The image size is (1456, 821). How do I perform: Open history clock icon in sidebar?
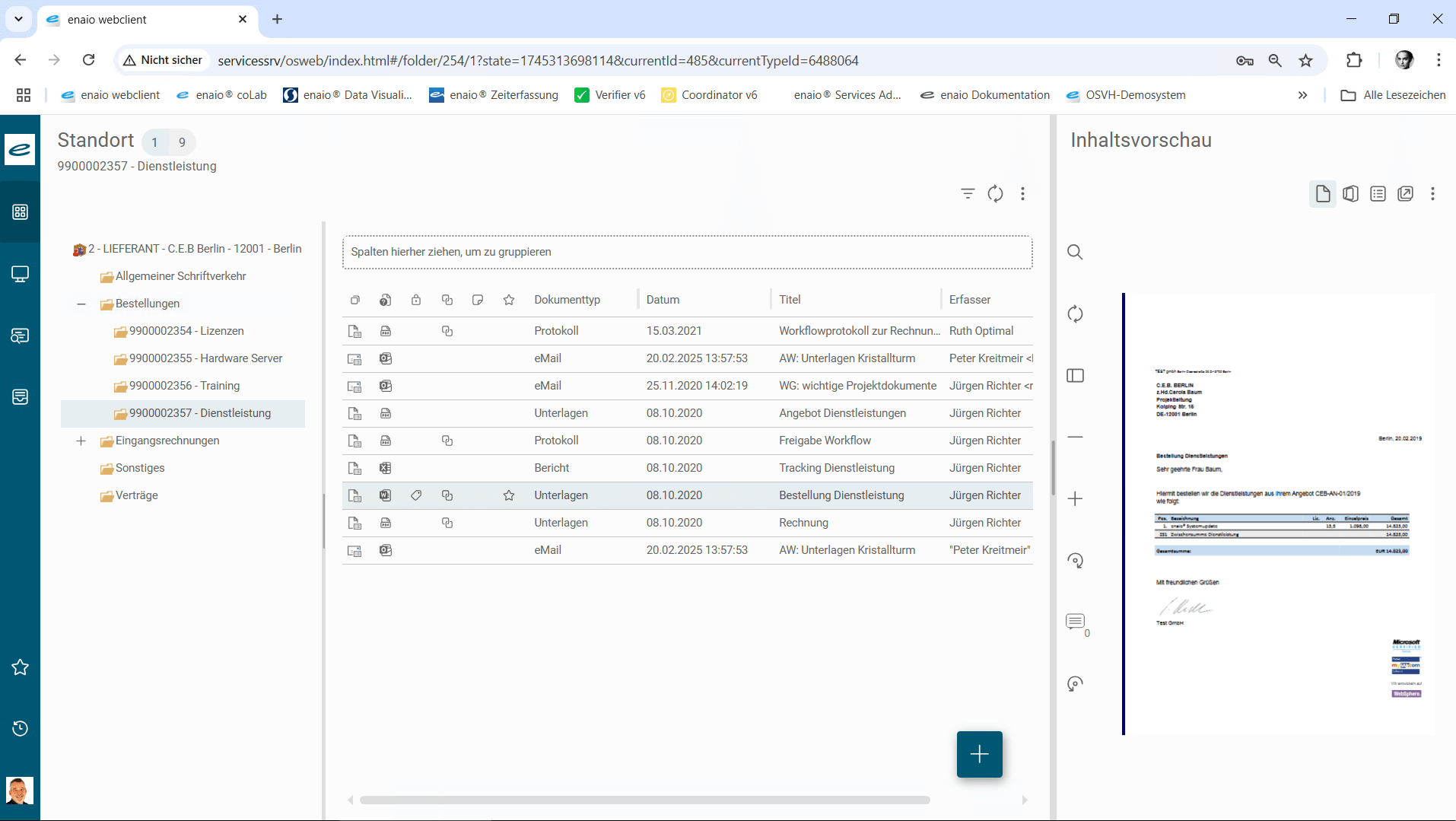[21, 729]
